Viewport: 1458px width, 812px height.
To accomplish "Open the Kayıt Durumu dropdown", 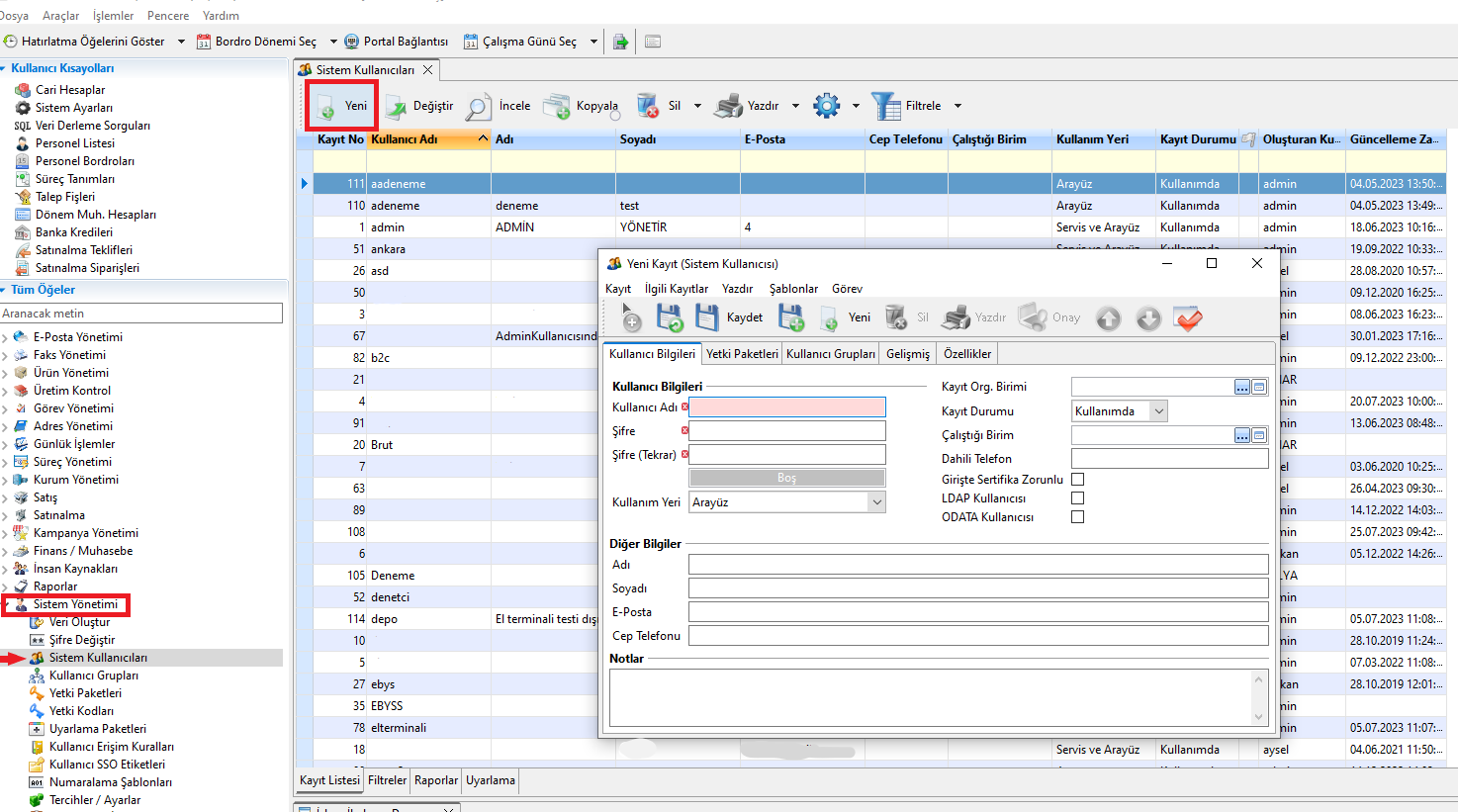I will pyautogui.click(x=1159, y=411).
